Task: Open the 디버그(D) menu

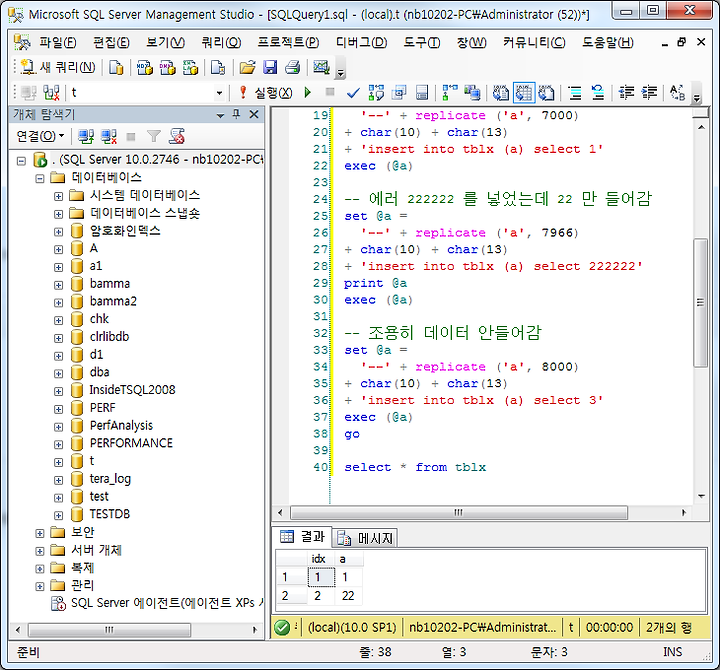Action: [361, 43]
